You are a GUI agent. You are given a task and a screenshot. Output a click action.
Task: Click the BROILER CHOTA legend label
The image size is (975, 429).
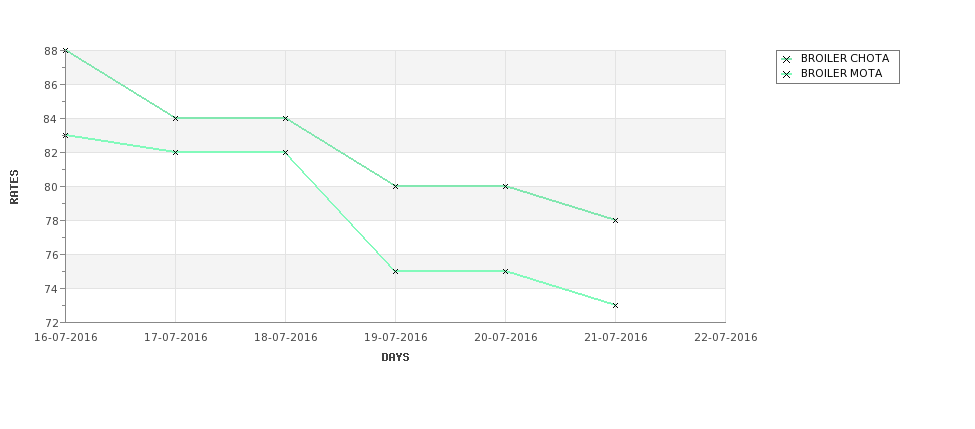pyautogui.click(x=845, y=58)
